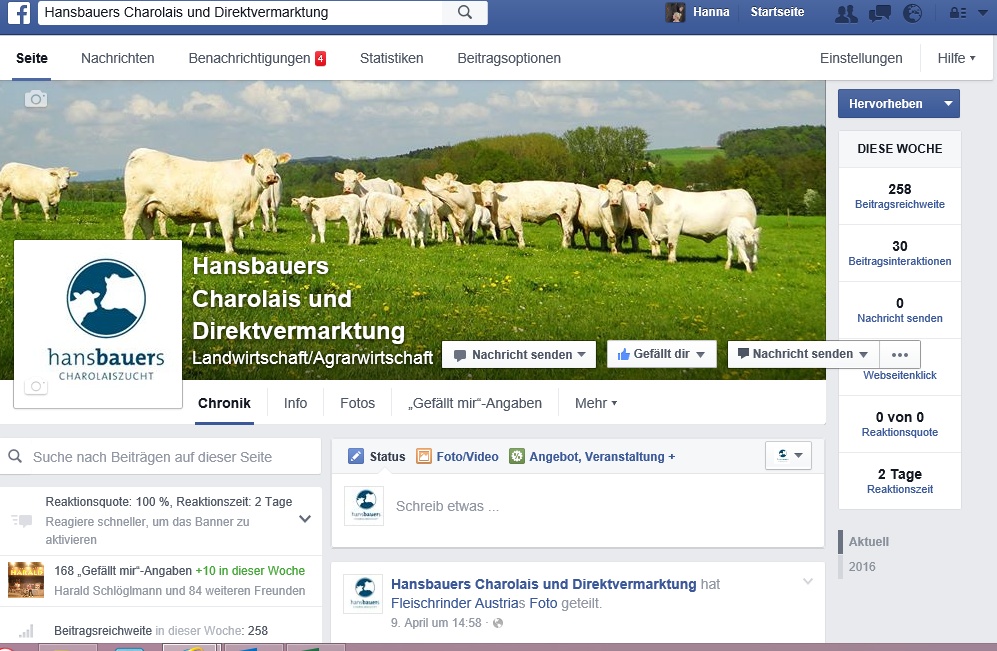
Task: Click the profile picture camera icon
Action: [36, 386]
